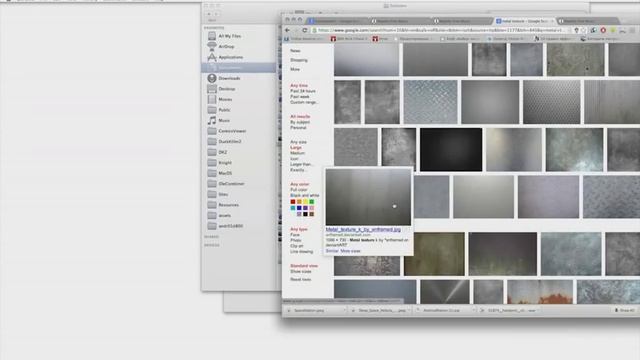Open Movies in the Finder sidebar
Viewport: 640px width, 360px height.
click(x=225, y=99)
